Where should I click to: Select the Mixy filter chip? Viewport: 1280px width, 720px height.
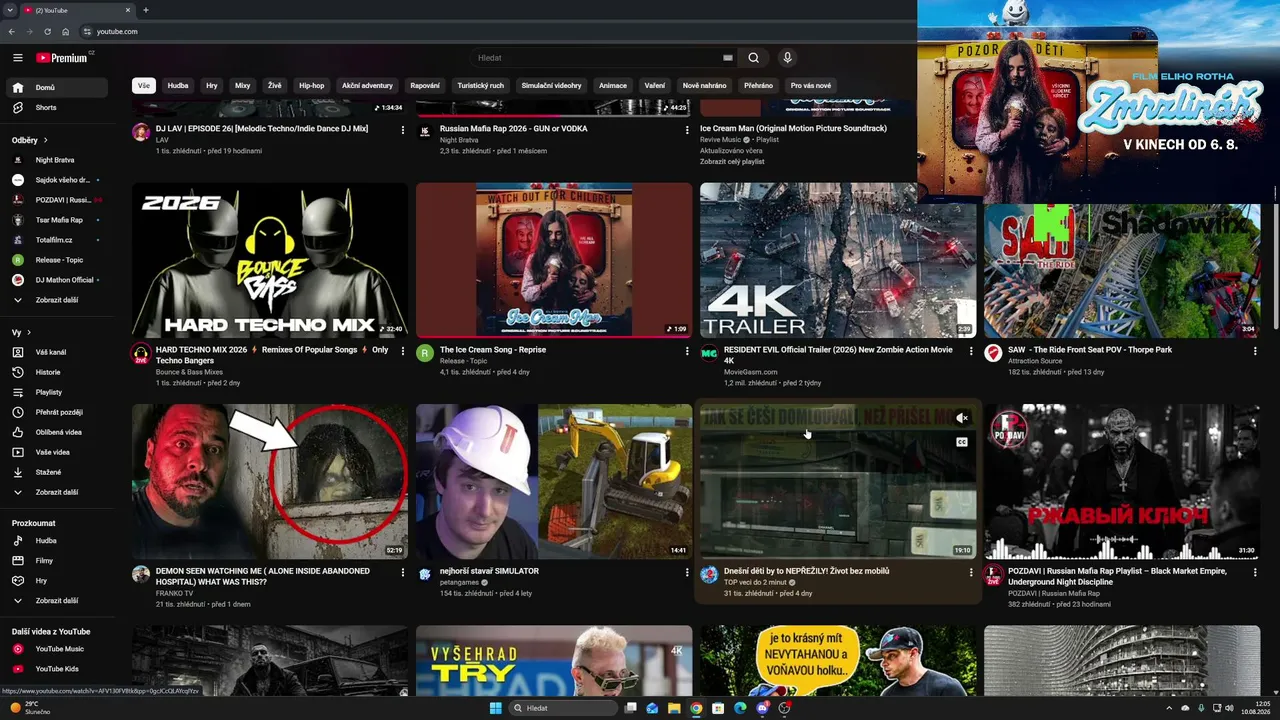coord(243,85)
